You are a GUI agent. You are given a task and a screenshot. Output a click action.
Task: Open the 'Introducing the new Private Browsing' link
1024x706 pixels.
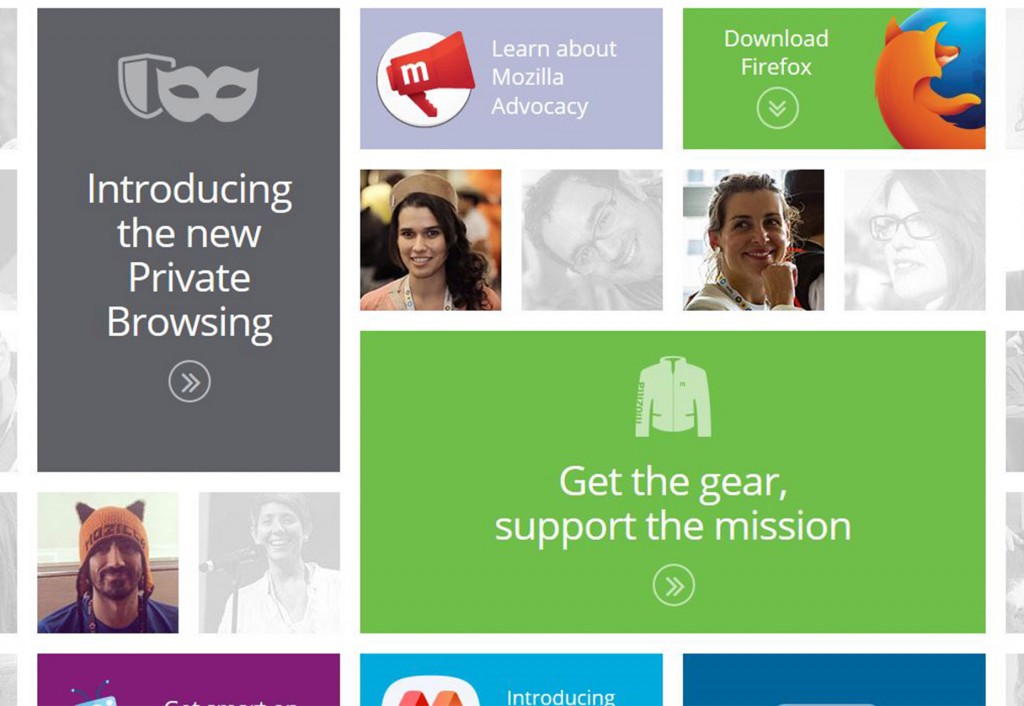[189, 255]
